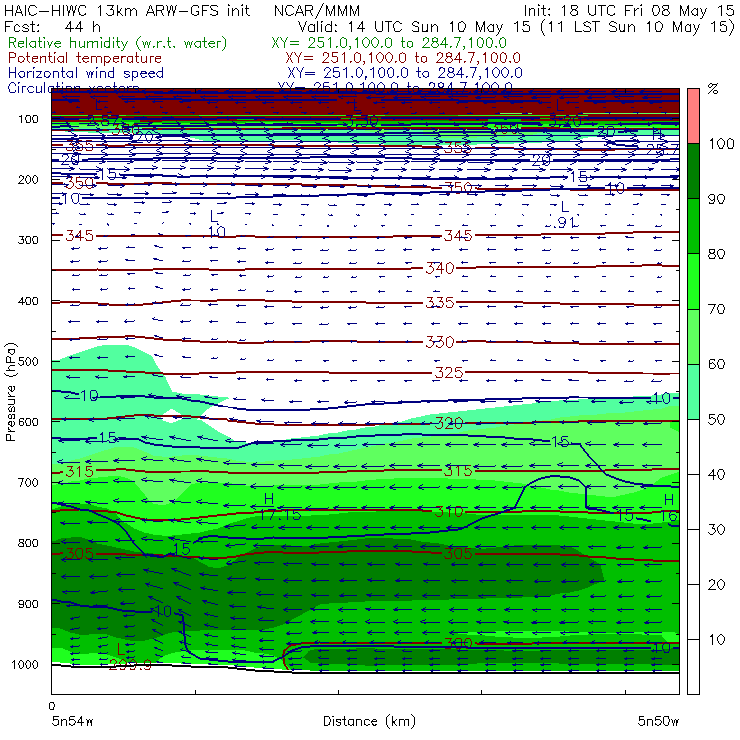740x740 pixels.
Task: Click the 300 hPa pressure axis tick label
Action: click(x=28, y=240)
